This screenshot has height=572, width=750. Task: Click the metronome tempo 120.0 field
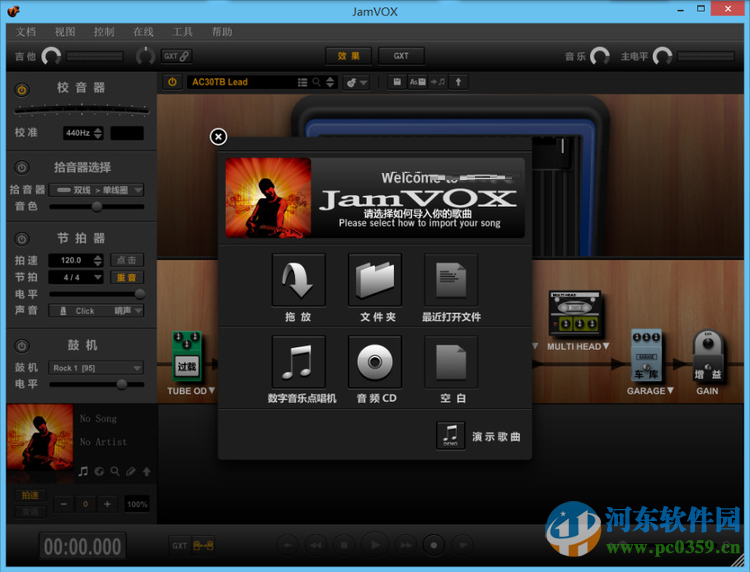tap(76, 260)
